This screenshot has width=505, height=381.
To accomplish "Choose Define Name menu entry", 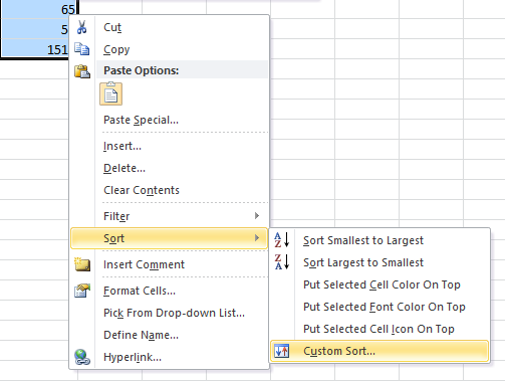I will (141, 335).
